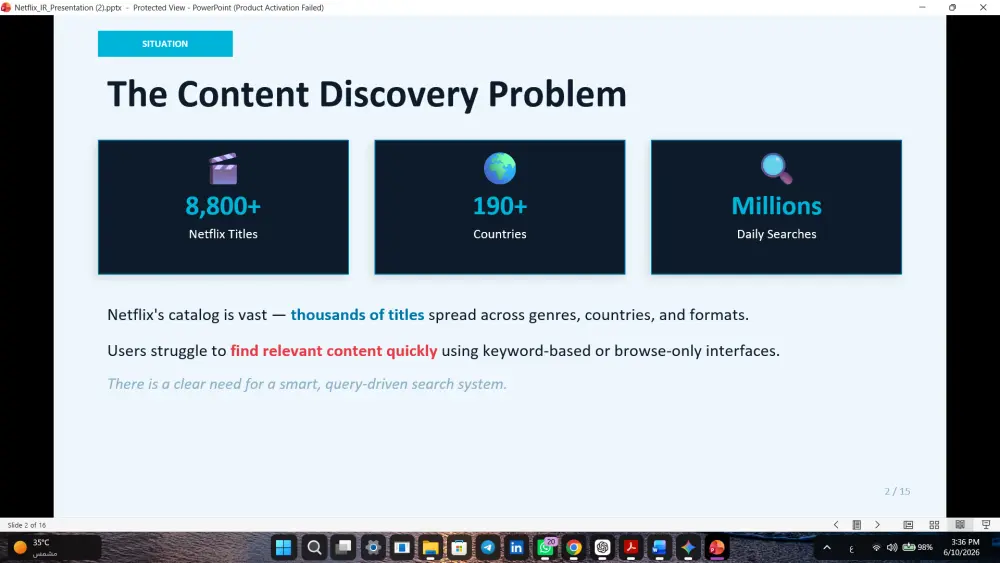The image size is (1000, 563).
Task: Click the 'Netflix Titles' caption
Action: 223,234
